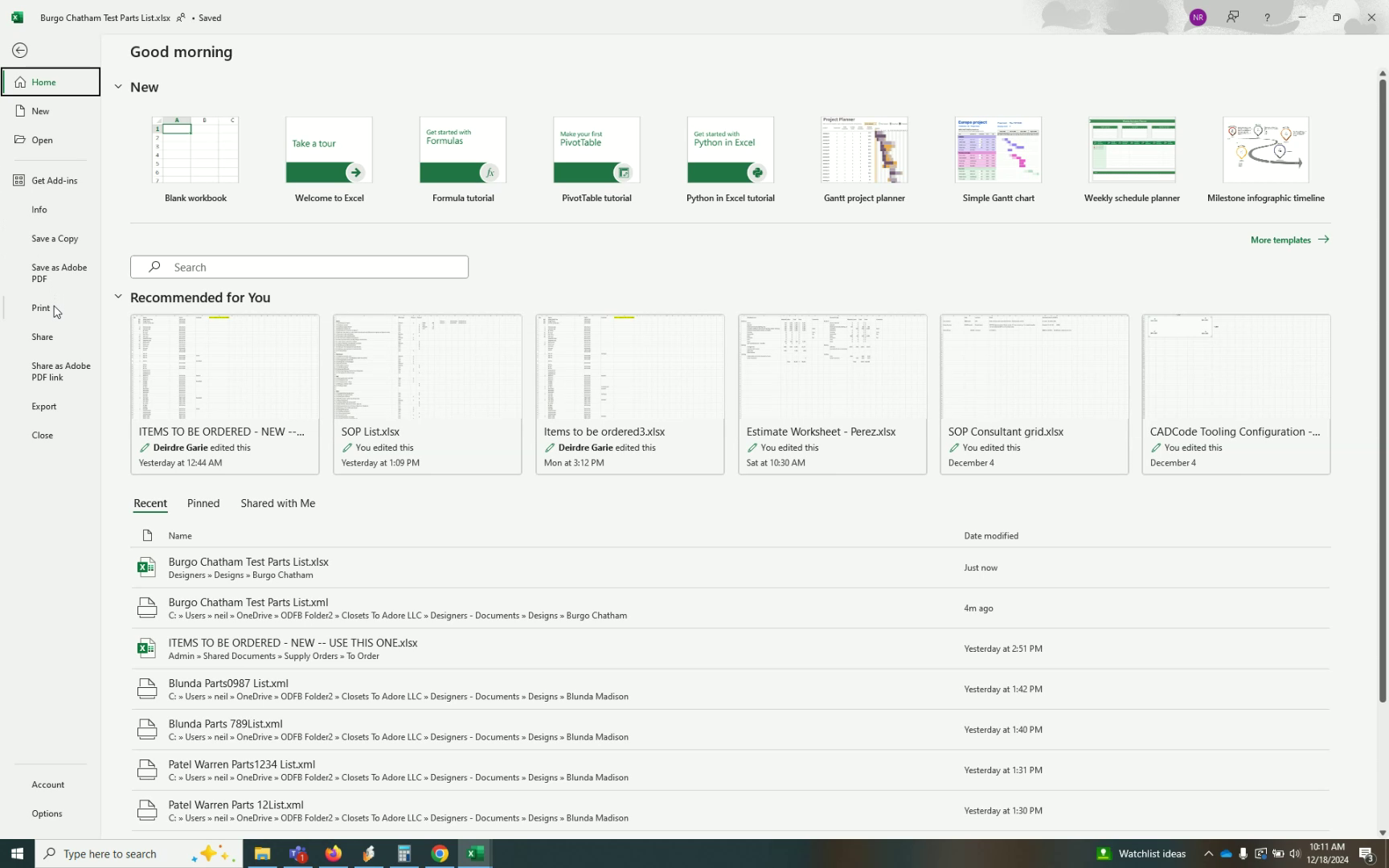Click the battery tray icon
The image size is (1389, 868).
coord(1277,854)
